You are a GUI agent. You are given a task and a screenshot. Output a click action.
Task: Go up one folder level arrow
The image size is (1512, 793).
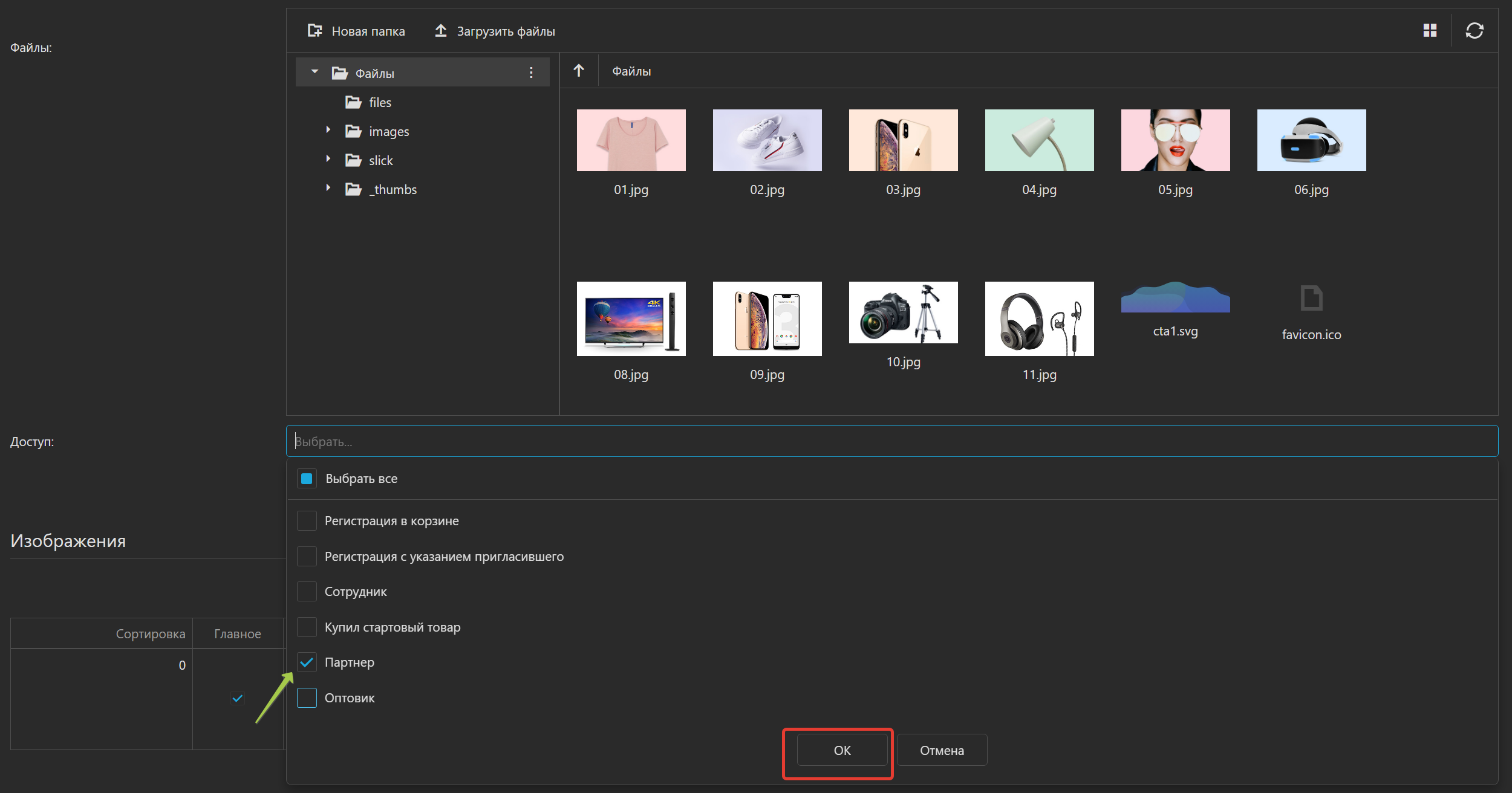point(579,71)
